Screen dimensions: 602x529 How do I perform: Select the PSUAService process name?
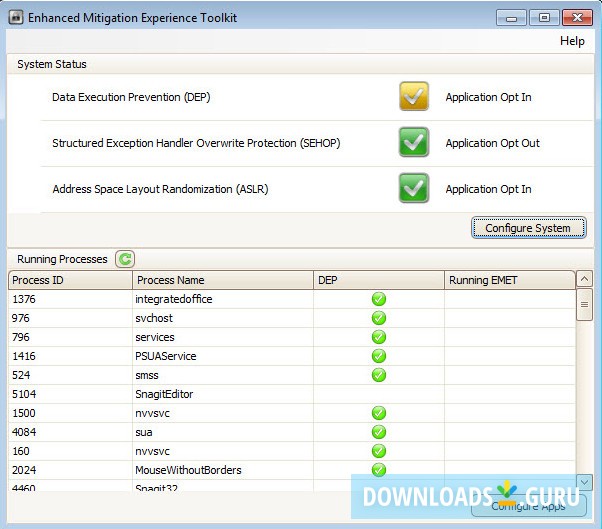[165, 356]
